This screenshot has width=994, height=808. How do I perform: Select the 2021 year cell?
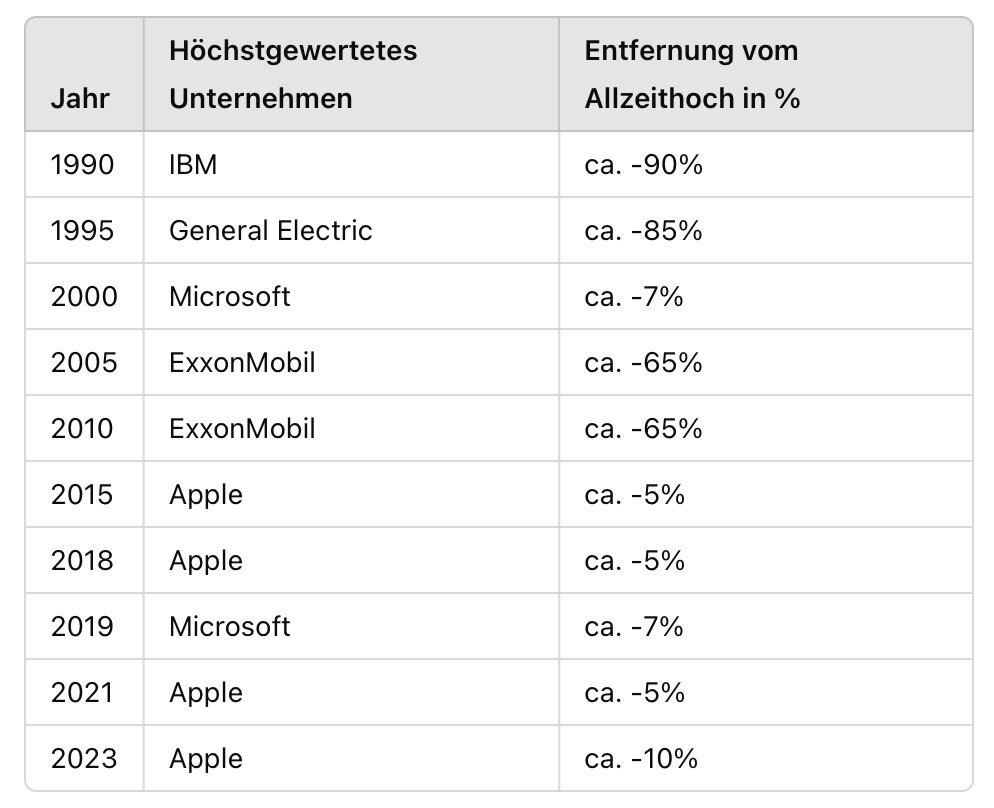(x=83, y=692)
